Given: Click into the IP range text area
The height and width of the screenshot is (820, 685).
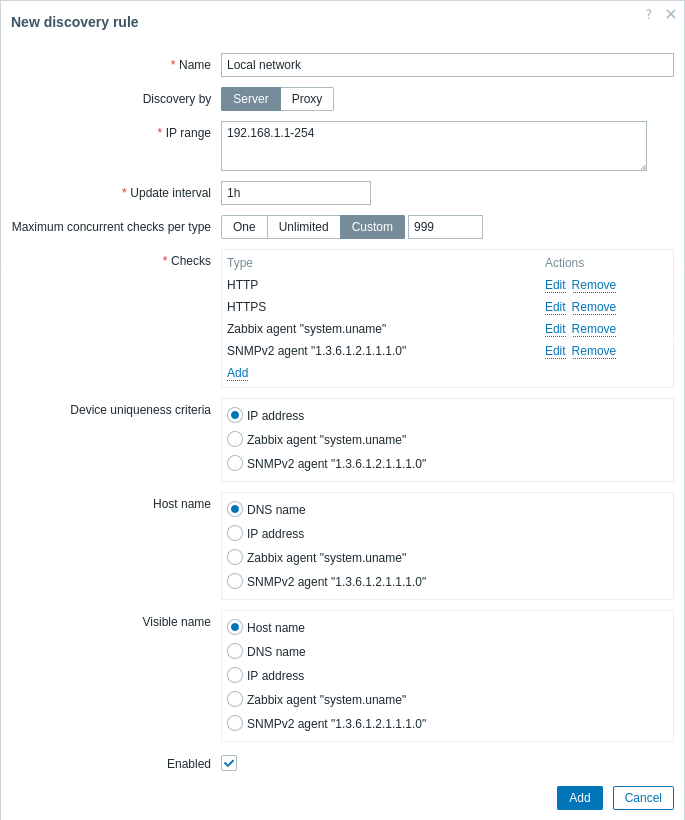Looking at the screenshot, I should click(434, 146).
